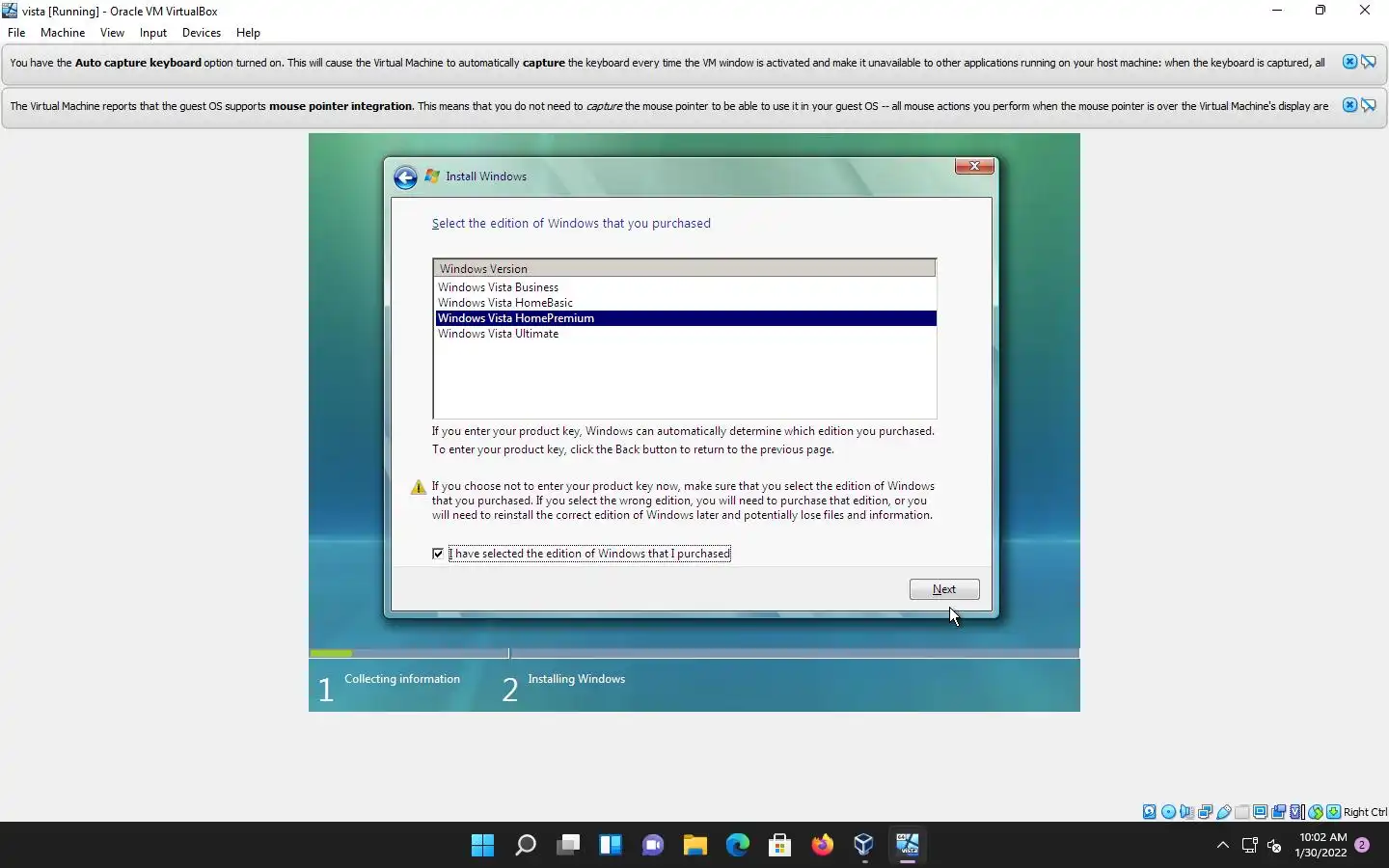The width and height of the screenshot is (1389, 868).
Task: Open the clock showing 10:02 AM
Action: point(1321,845)
